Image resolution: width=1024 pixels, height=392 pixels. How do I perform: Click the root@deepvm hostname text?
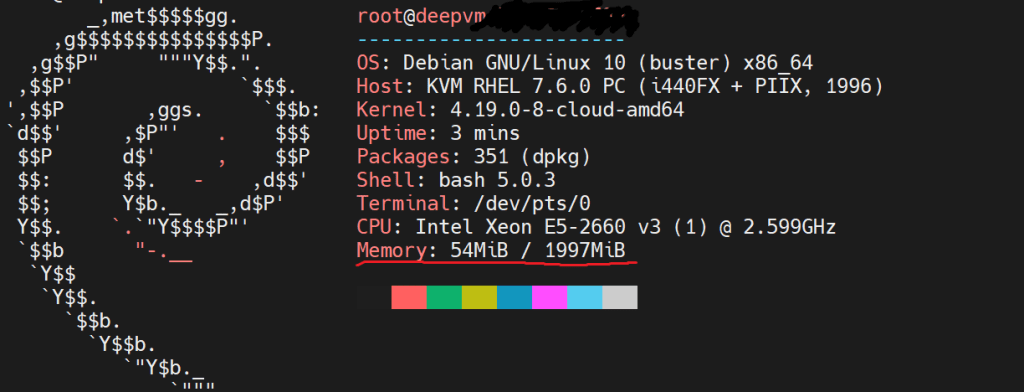coord(421,17)
